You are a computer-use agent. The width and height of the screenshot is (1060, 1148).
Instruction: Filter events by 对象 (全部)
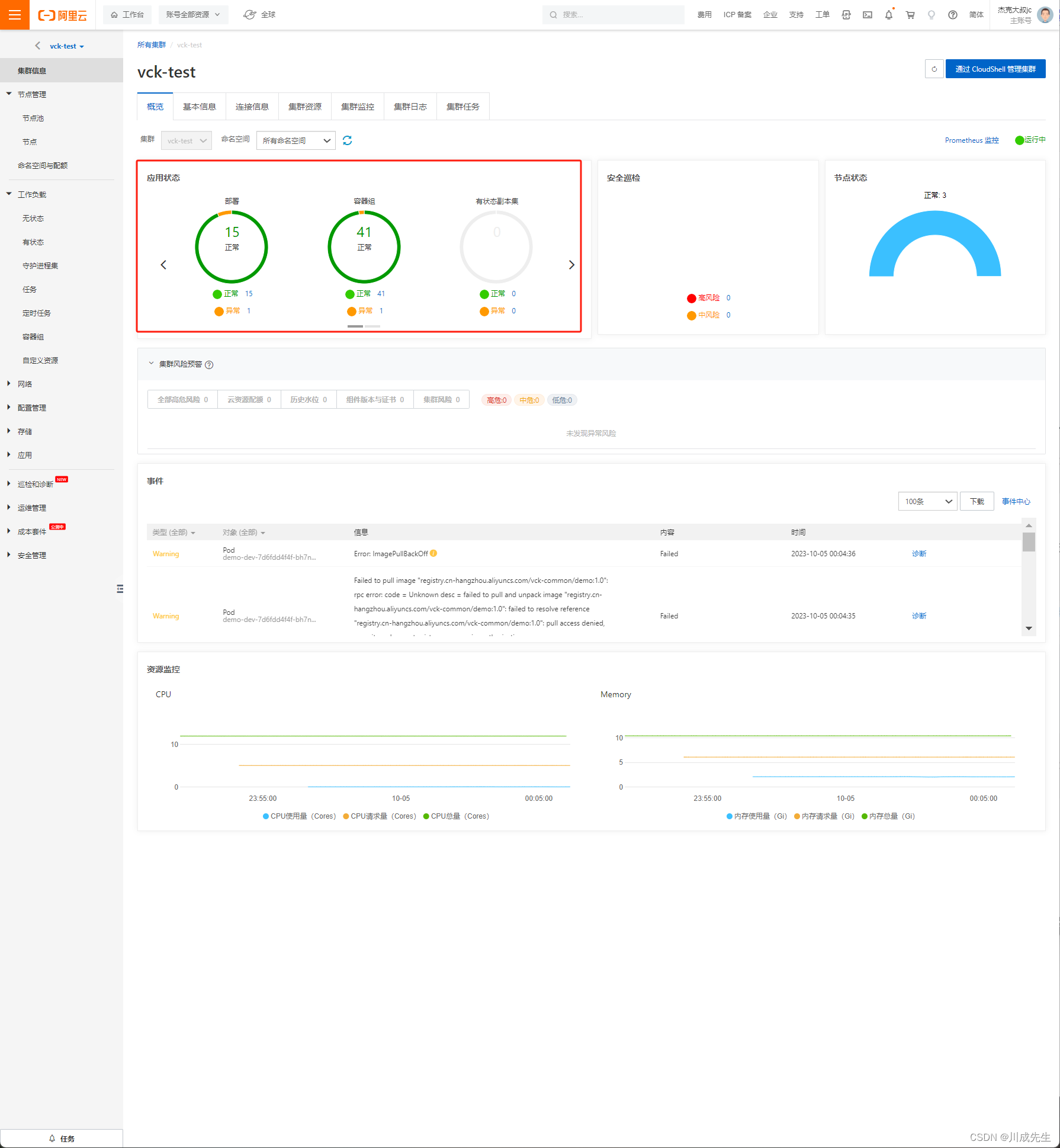coord(244,533)
